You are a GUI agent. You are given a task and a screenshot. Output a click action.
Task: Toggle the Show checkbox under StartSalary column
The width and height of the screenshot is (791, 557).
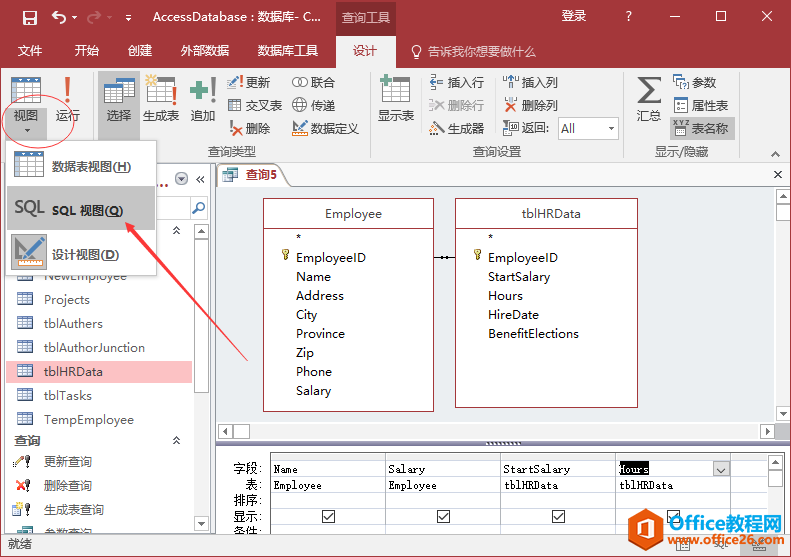coord(558,516)
